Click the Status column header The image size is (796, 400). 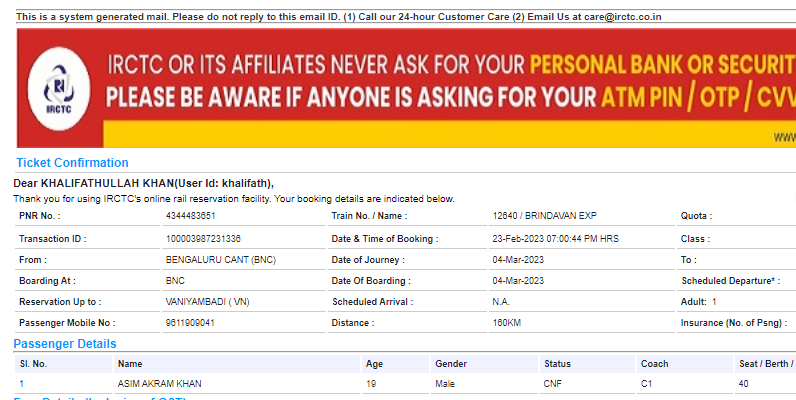click(x=557, y=364)
